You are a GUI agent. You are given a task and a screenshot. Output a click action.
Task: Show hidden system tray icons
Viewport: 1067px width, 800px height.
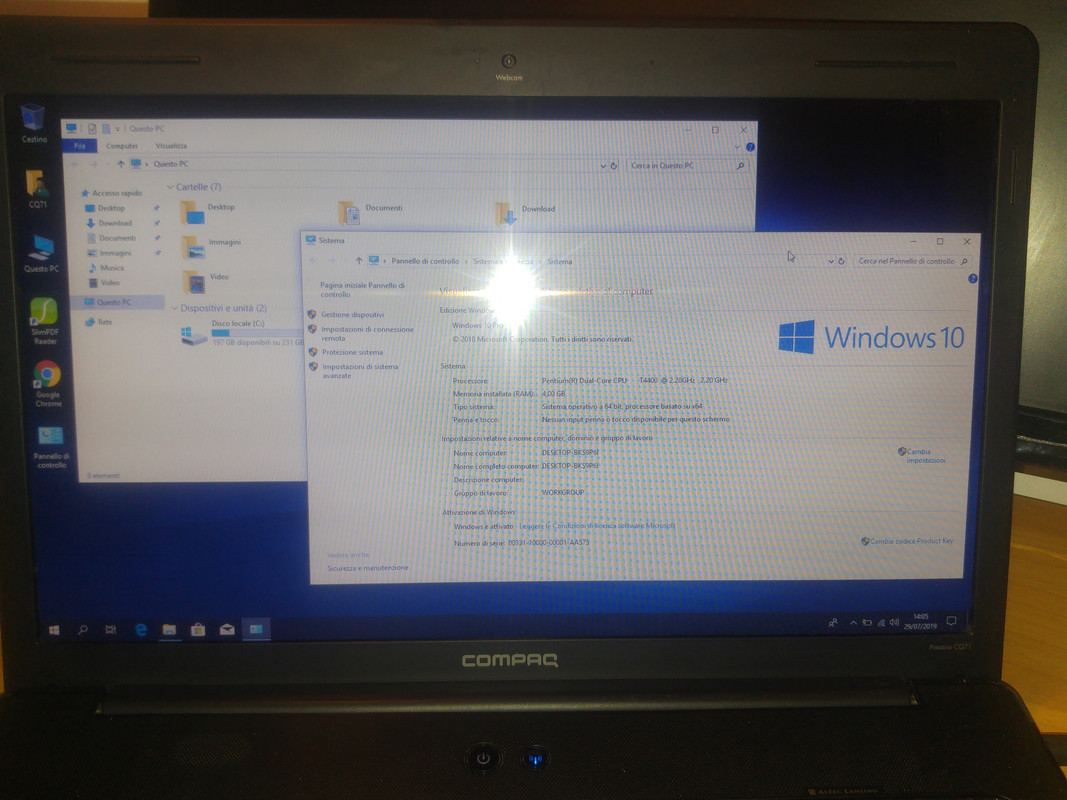853,622
